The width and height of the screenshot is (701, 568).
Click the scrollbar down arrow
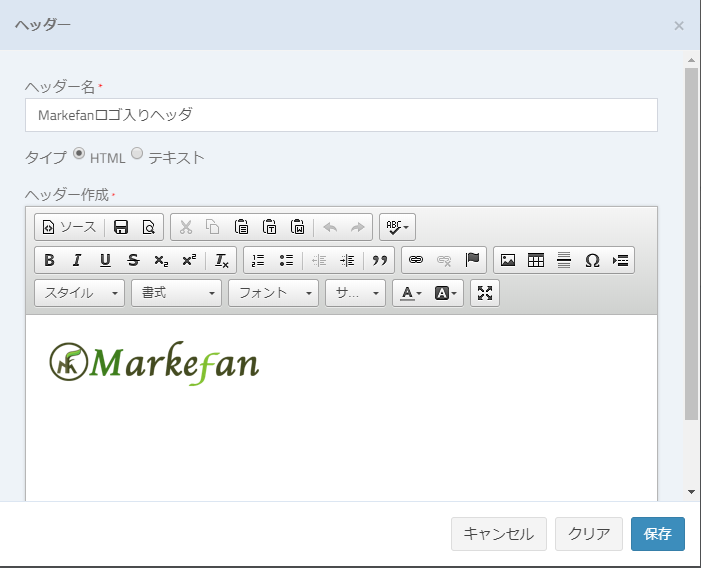[x=691, y=492]
